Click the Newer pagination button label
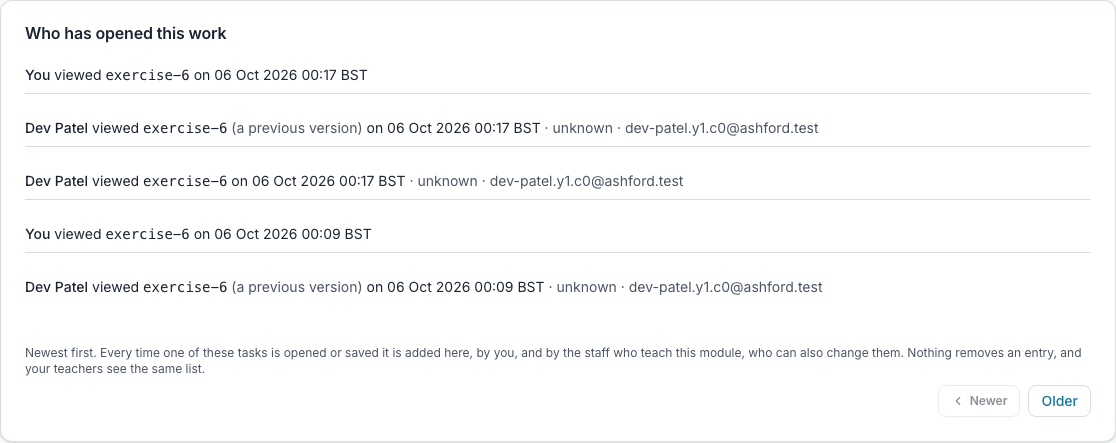Viewport: 1116px width, 443px height. click(x=988, y=401)
